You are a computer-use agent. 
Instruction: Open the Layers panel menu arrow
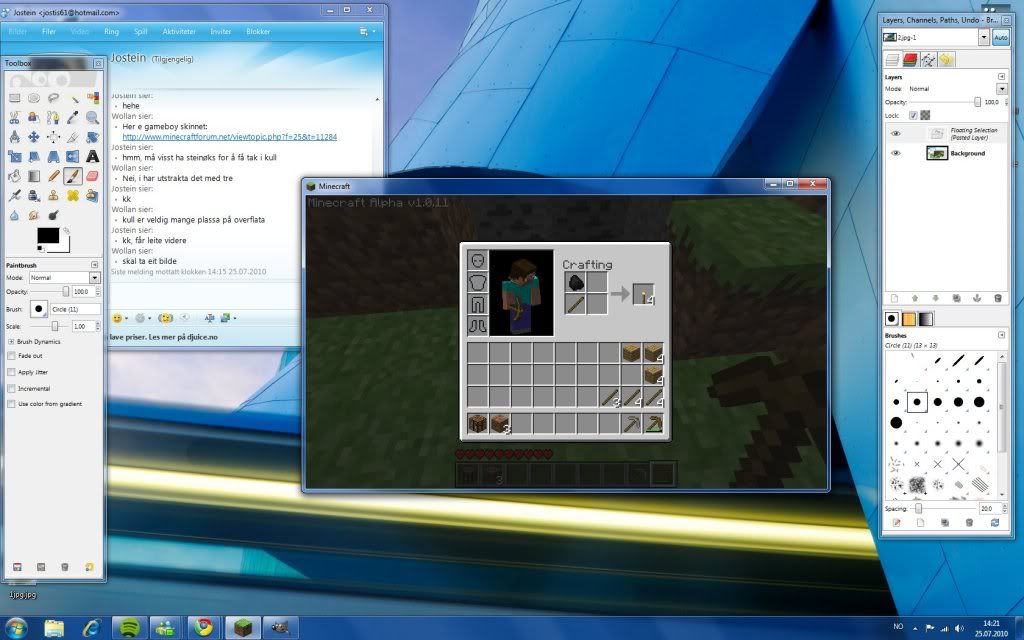[x=1002, y=76]
